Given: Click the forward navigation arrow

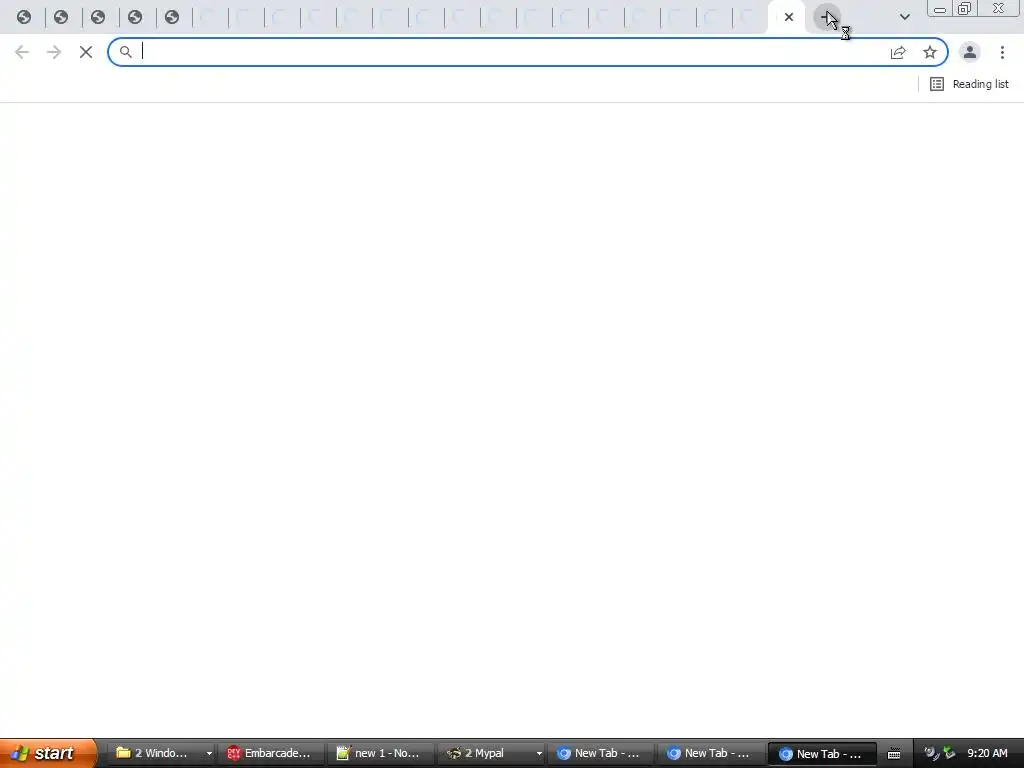Looking at the screenshot, I should [x=54, y=52].
